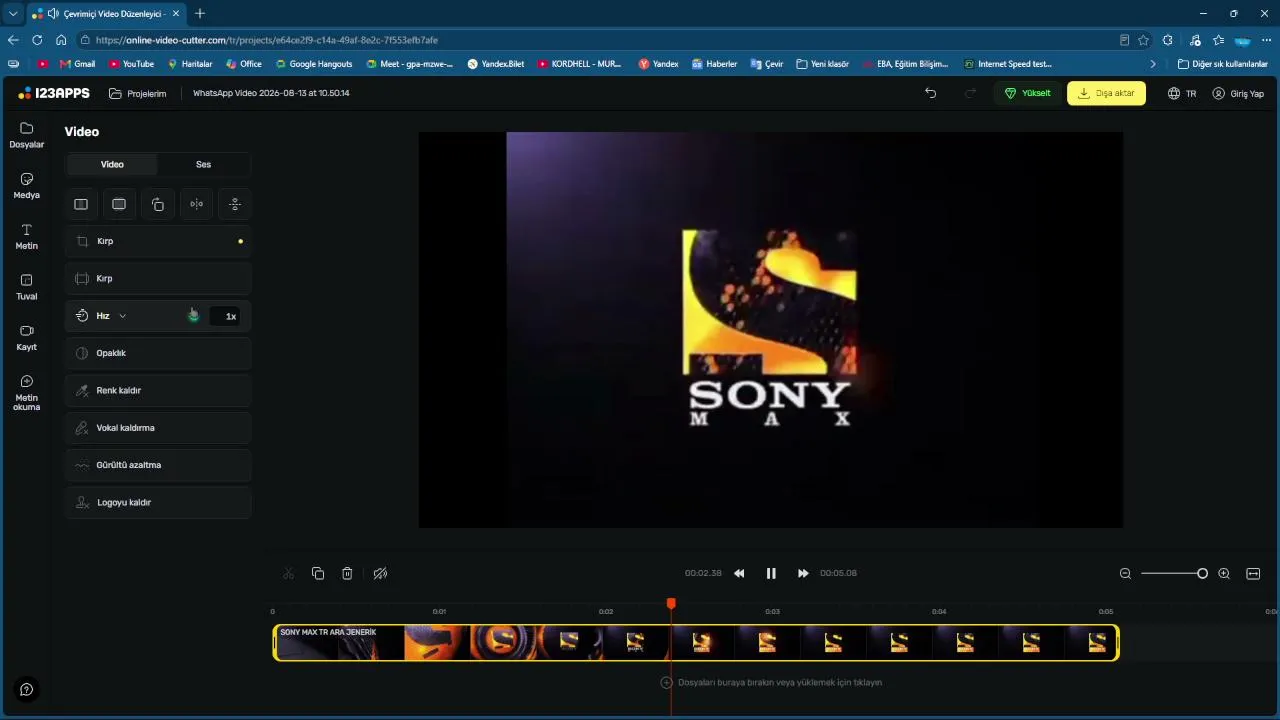Screen dimensions: 1280x720
Task: Click the crossed-out eye hide clip icon
Action: click(380, 573)
